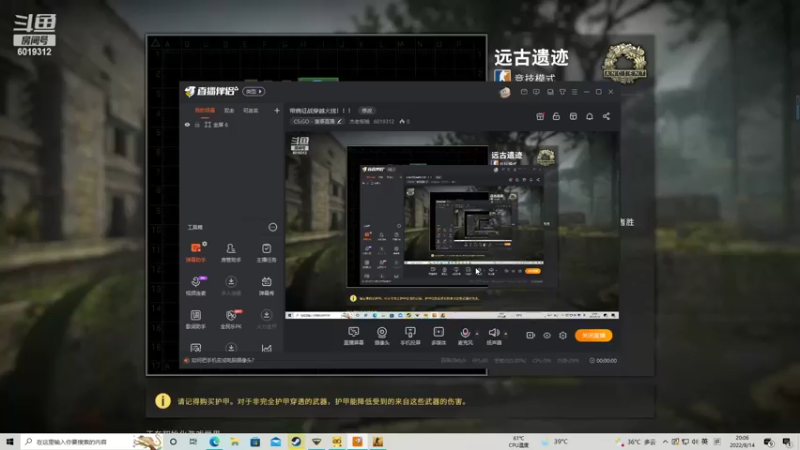Add 手机投屏 phone mirroring source
Viewport: 800px width, 450px height.
point(410,336)
